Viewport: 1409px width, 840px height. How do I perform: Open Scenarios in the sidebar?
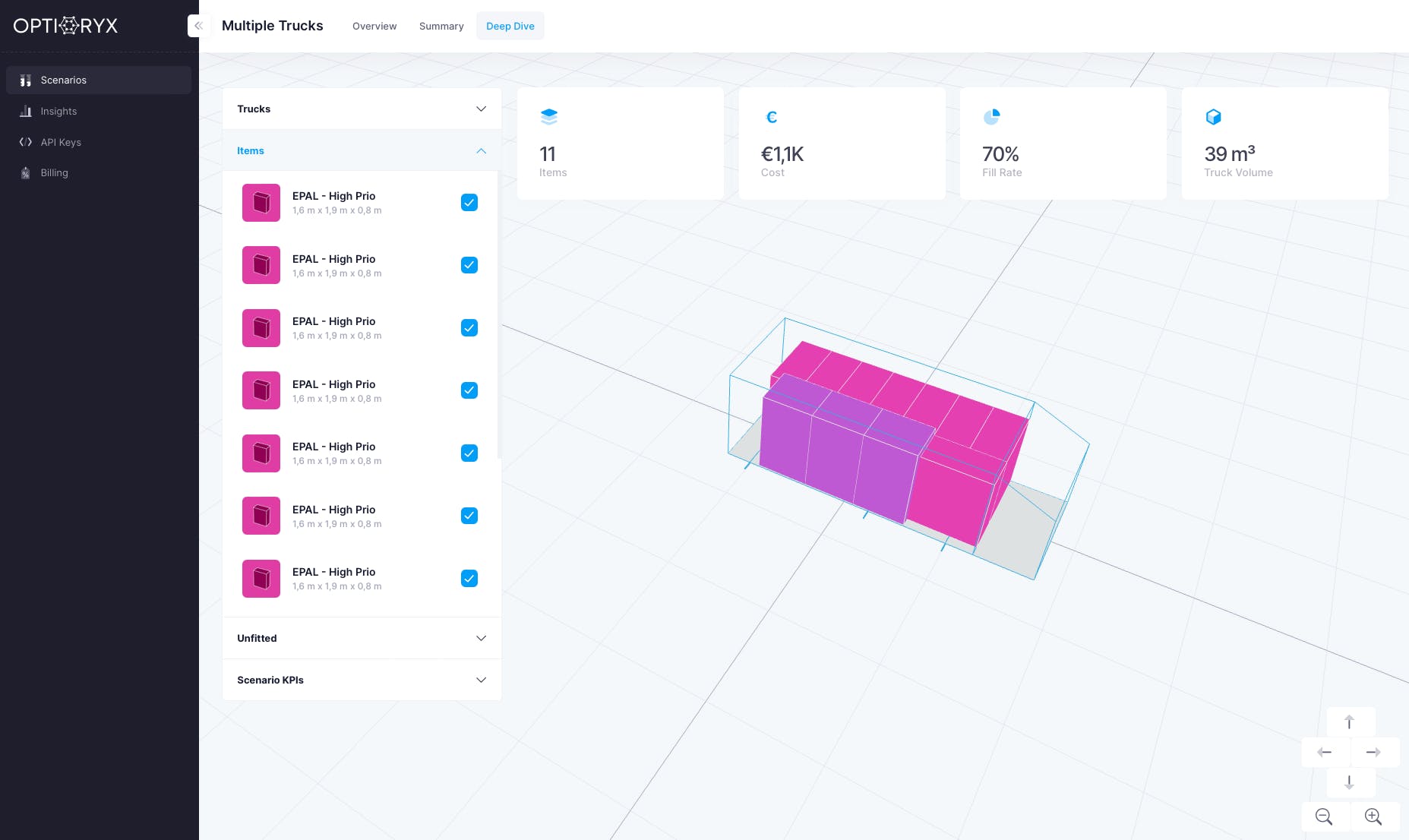pos(99,81)
